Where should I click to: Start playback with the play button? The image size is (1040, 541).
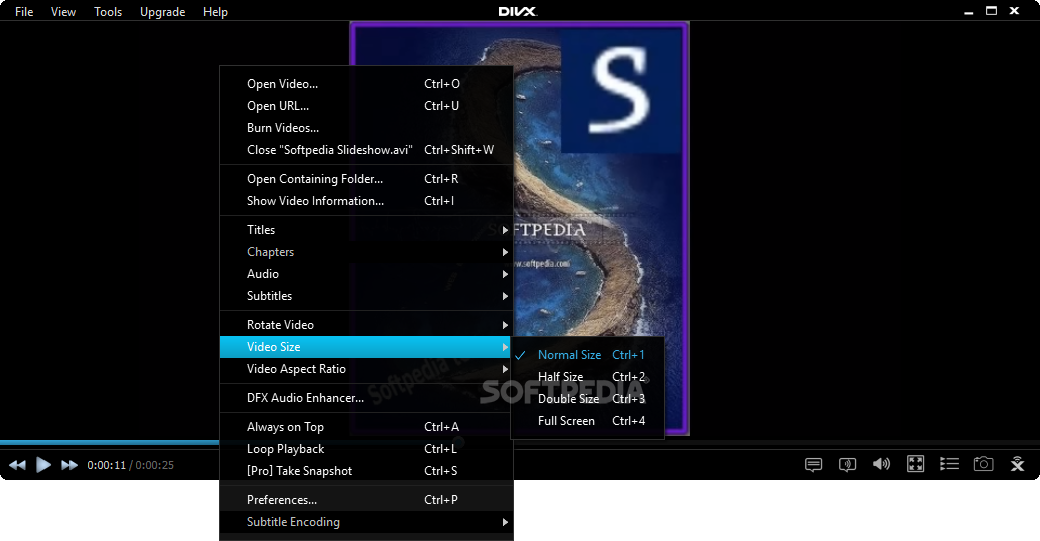tap(44, 465)
